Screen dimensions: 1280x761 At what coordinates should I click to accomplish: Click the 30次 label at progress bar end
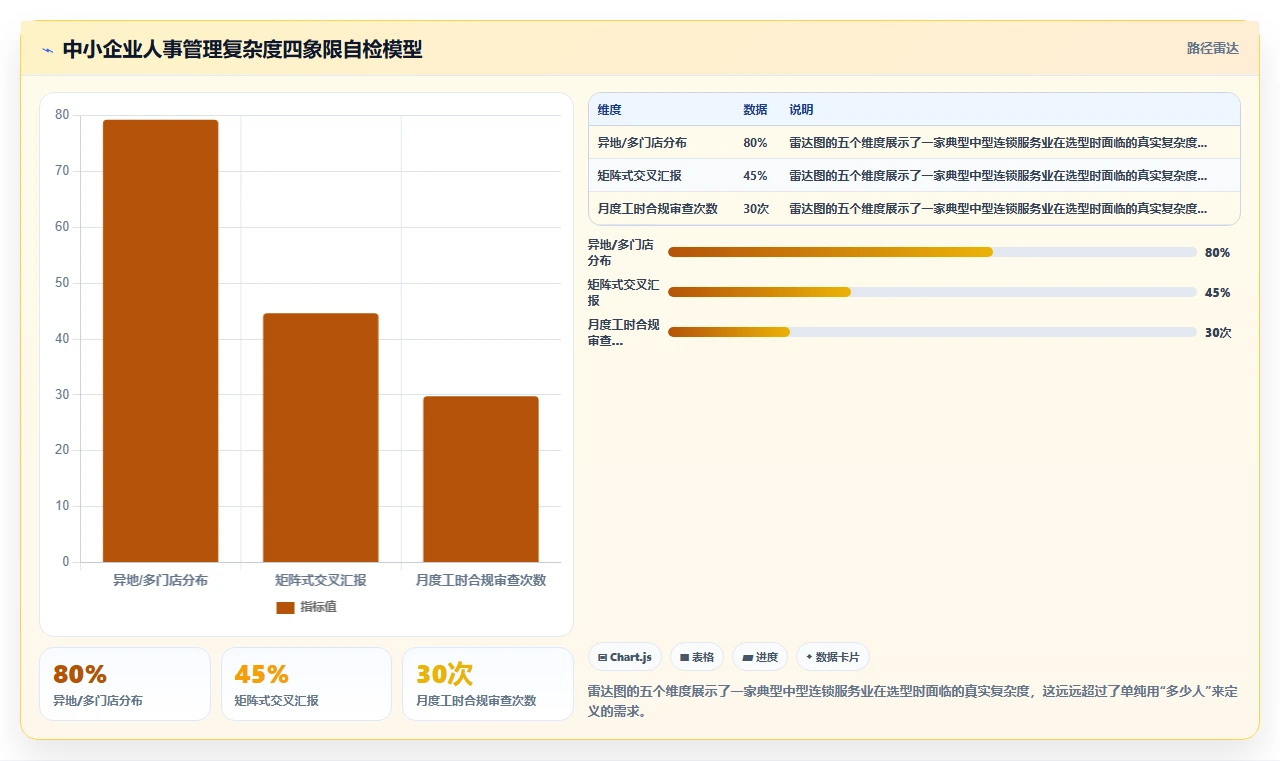click(1218, 333)
